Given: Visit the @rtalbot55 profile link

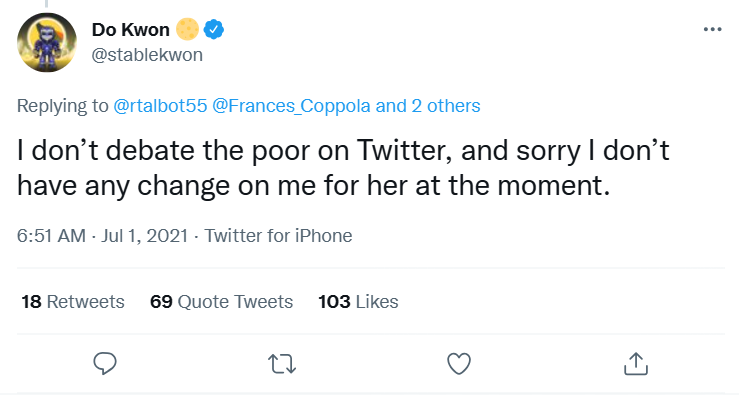Looking at the screenshot, I should coord(156,105).
